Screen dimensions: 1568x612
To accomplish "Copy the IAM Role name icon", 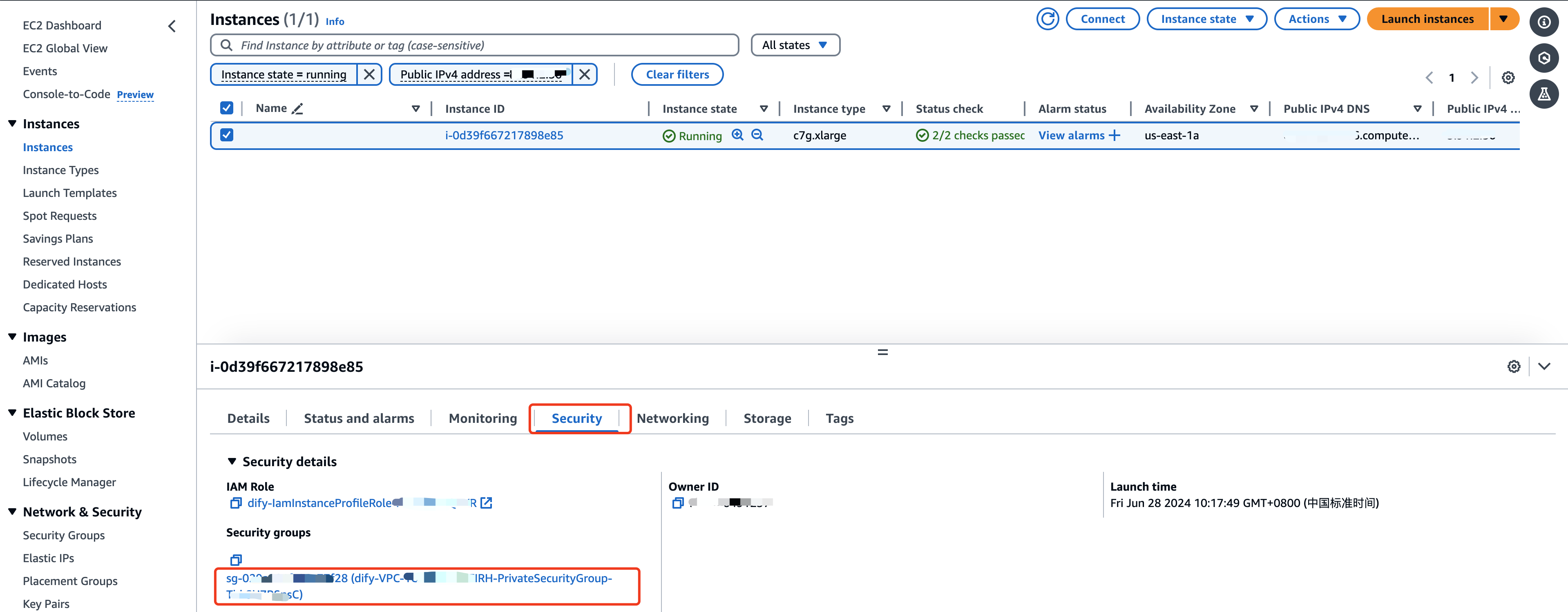I will tap(235, 503).
